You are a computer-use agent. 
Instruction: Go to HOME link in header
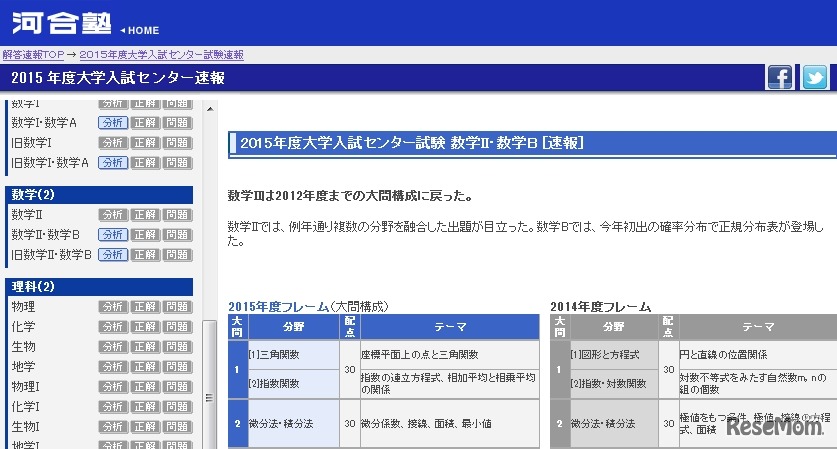pyautogui.click(x=140, y=30)
